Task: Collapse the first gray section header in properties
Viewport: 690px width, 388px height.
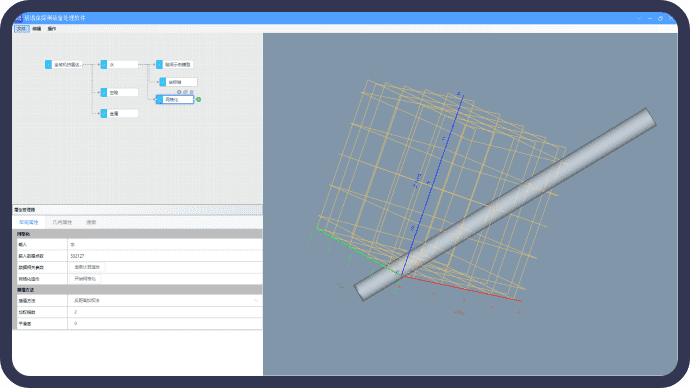Action: click(138, 234)
